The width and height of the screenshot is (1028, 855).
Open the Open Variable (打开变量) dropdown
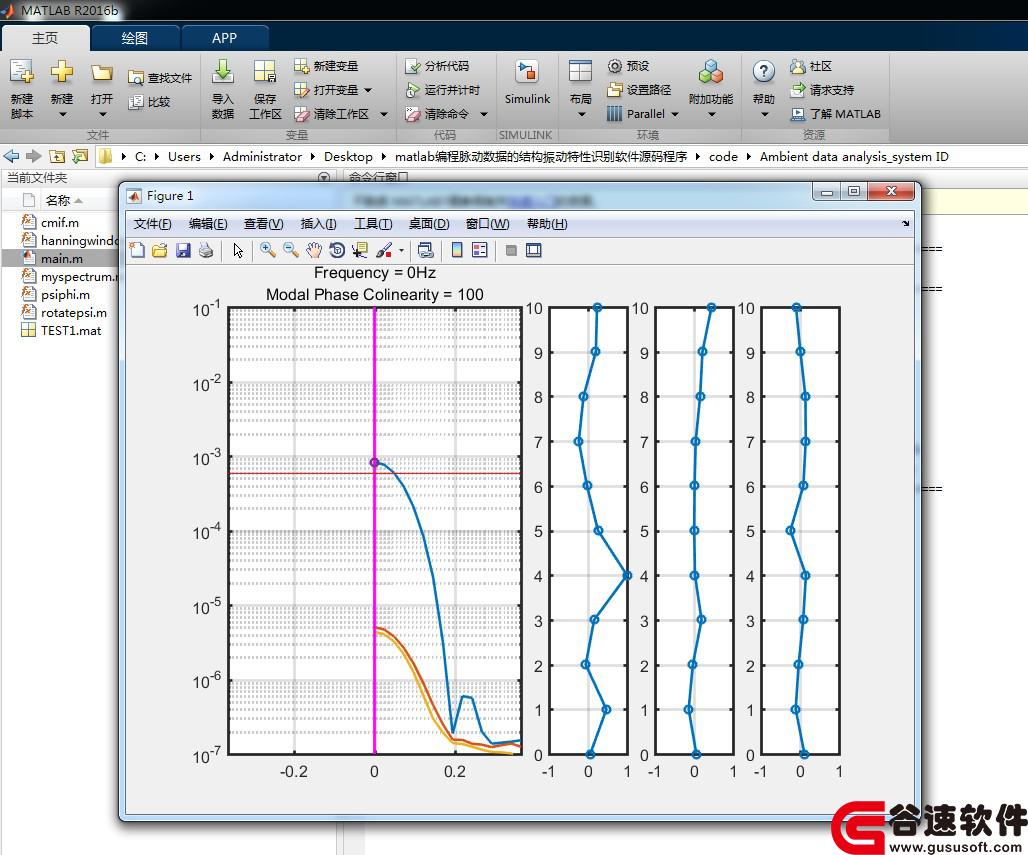(368, 90)
